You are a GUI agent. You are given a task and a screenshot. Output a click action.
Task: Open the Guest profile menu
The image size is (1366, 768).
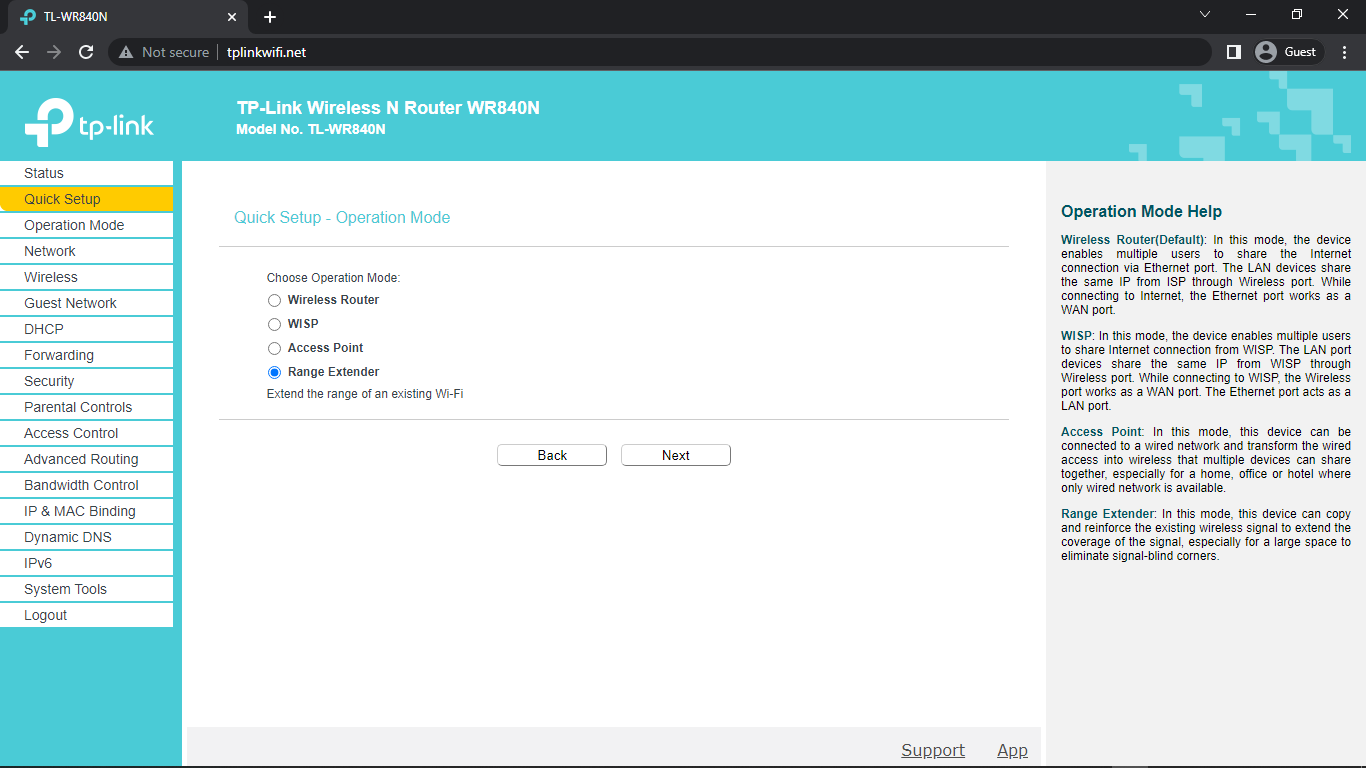click(x=1288, y=52)
